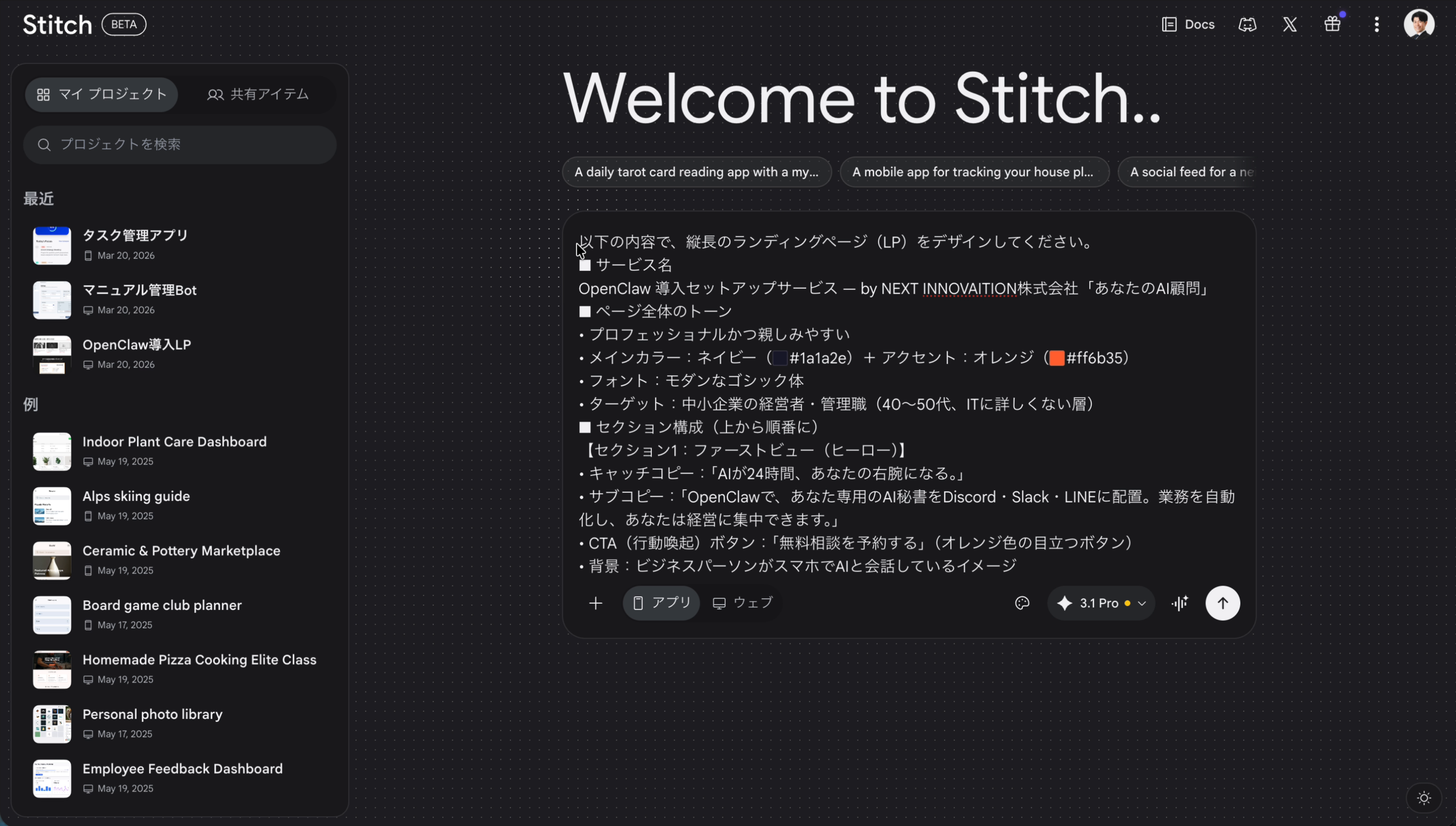
Task: Select アプリ mode for generation
Action: coord(660,603)
